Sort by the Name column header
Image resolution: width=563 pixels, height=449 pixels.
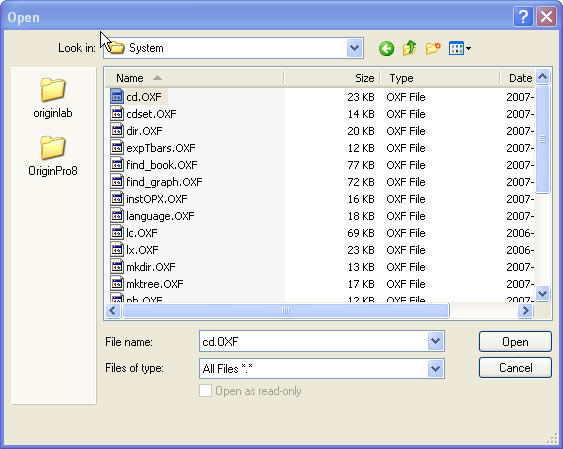[x=194, y=78]
